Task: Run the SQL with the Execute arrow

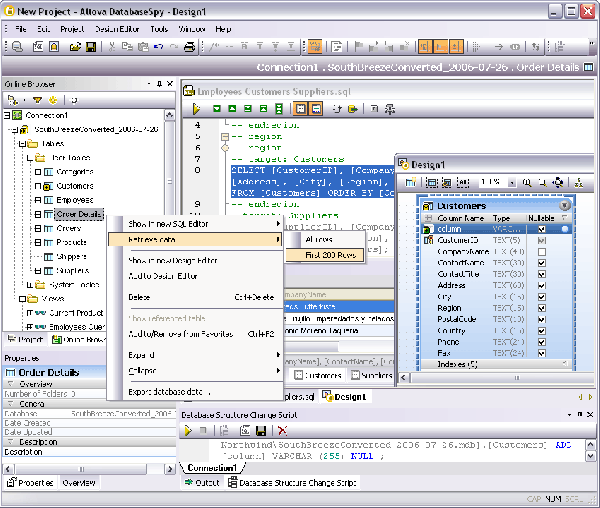Action: point(197,108)
